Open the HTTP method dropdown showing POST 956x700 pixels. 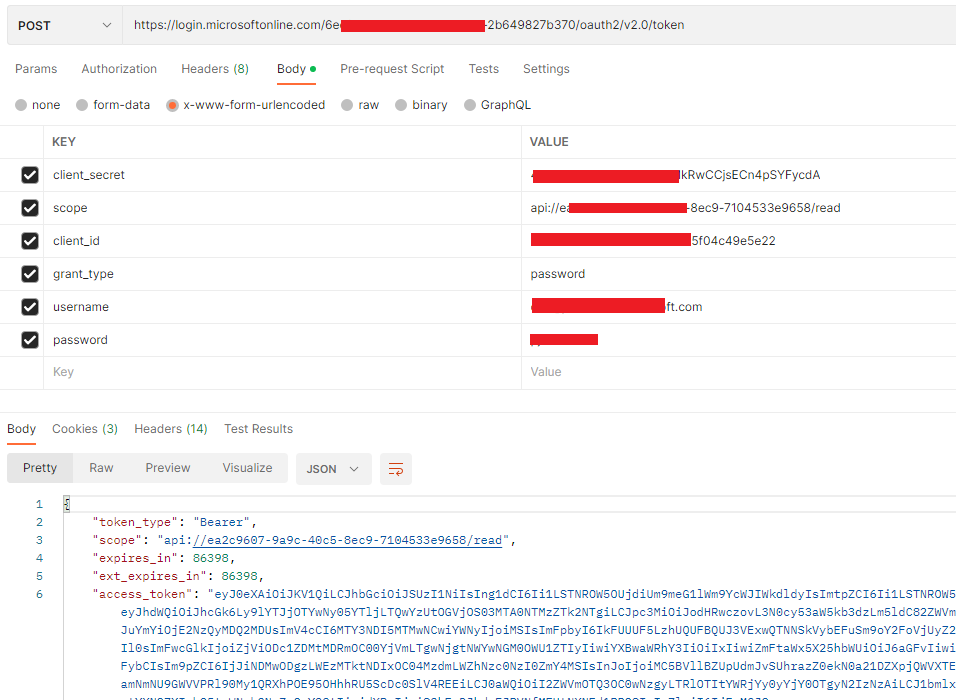click(64, 24)
